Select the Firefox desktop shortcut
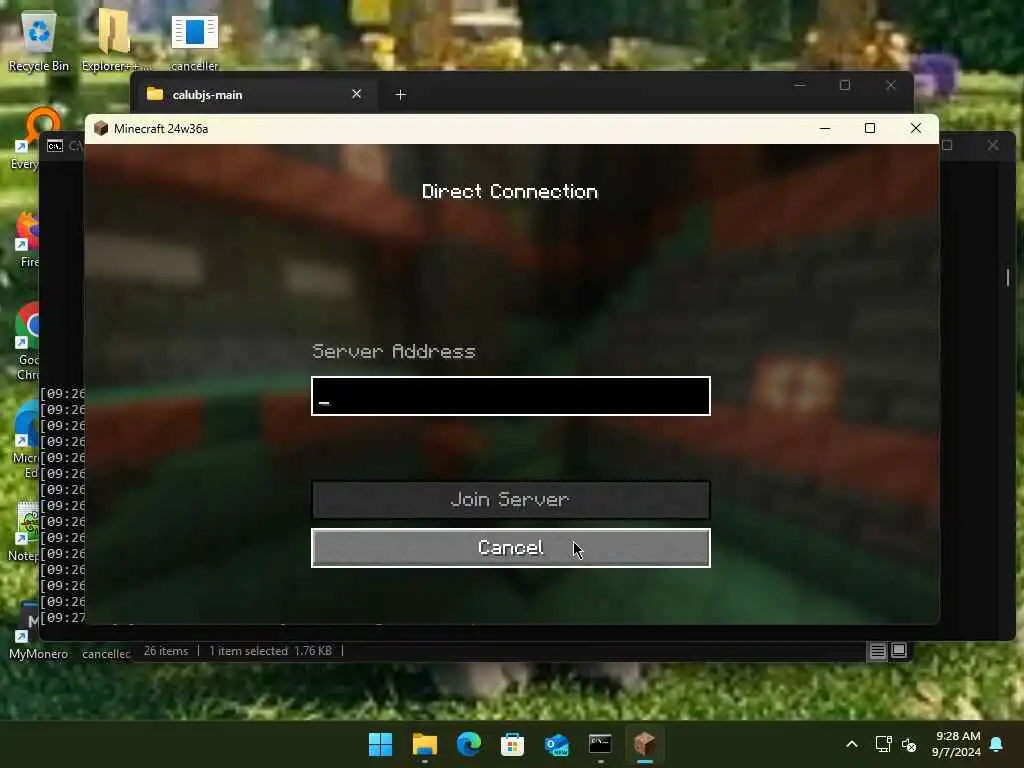 click(x=27, y=239)
